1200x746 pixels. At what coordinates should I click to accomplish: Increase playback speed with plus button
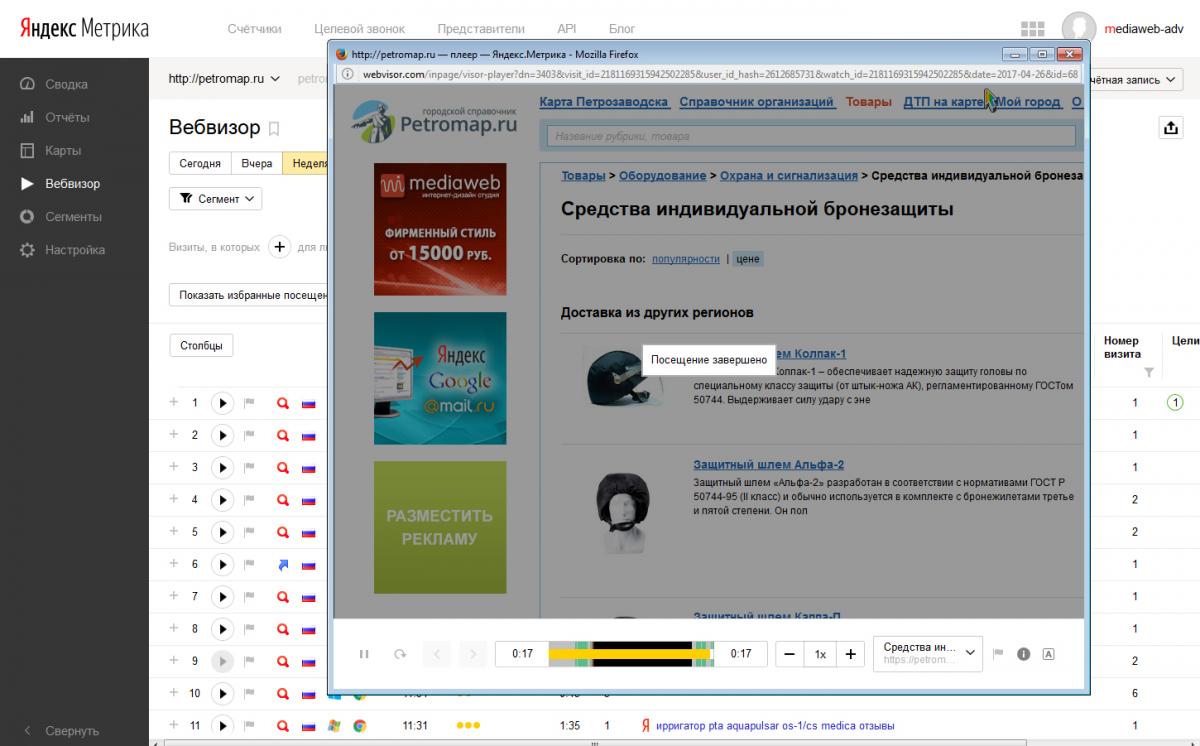(850, 654)
